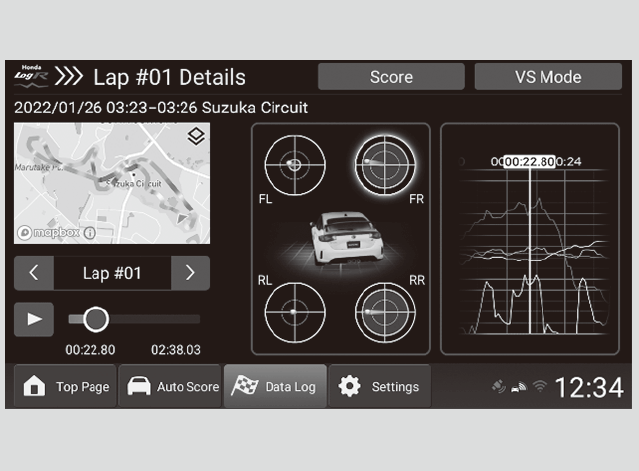Open the Top Page tab

coord(66,387)
